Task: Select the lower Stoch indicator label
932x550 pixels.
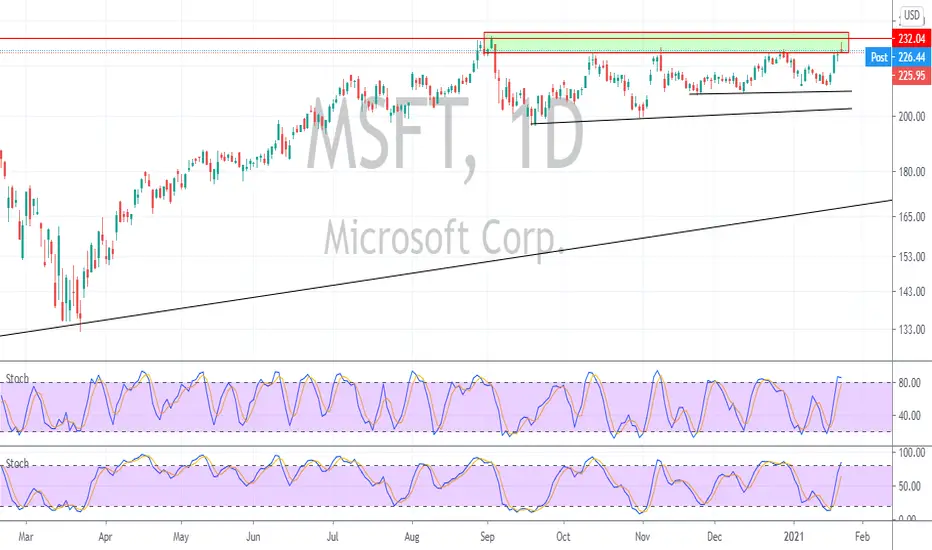Action: coord(17,464)
